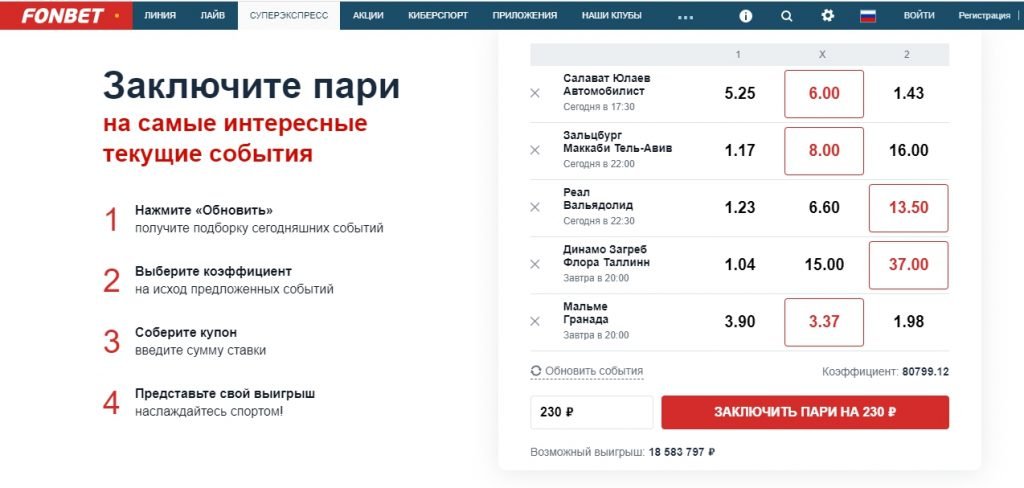
Task: Click the refresh icon beside Обновить события
Action: 536,371
